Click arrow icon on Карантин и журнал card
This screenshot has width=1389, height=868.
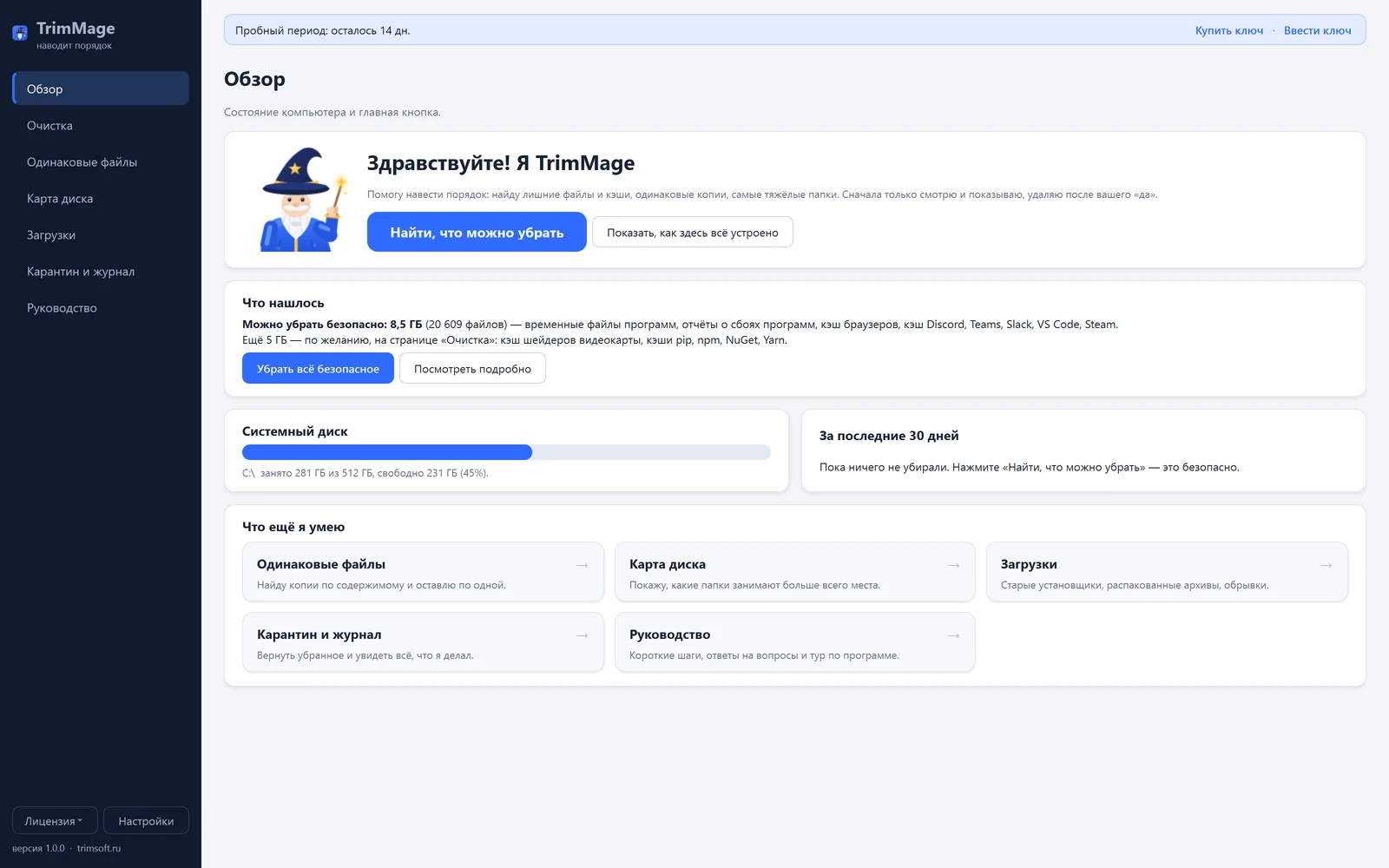[582, 635]
